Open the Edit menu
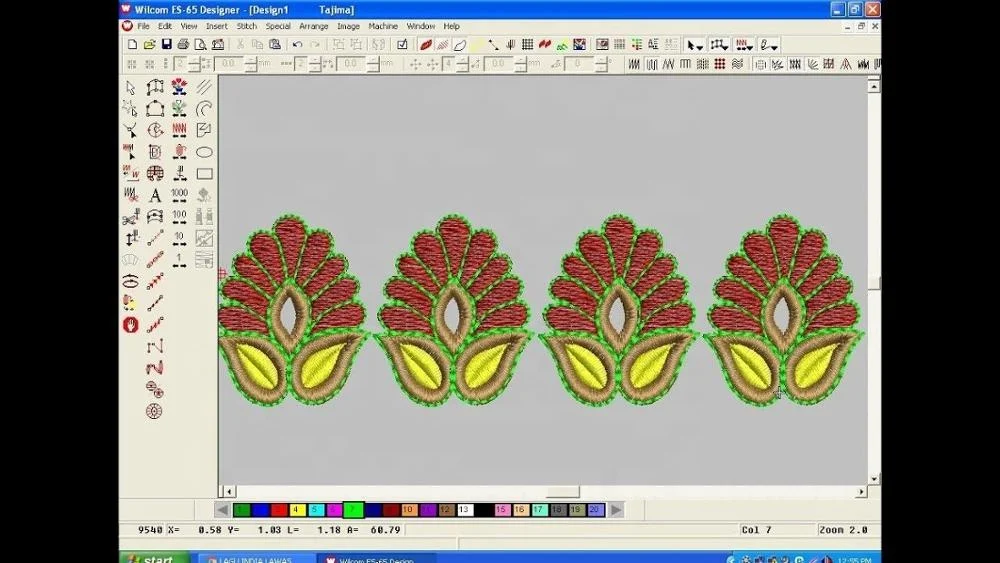 [x=165, y=26]
